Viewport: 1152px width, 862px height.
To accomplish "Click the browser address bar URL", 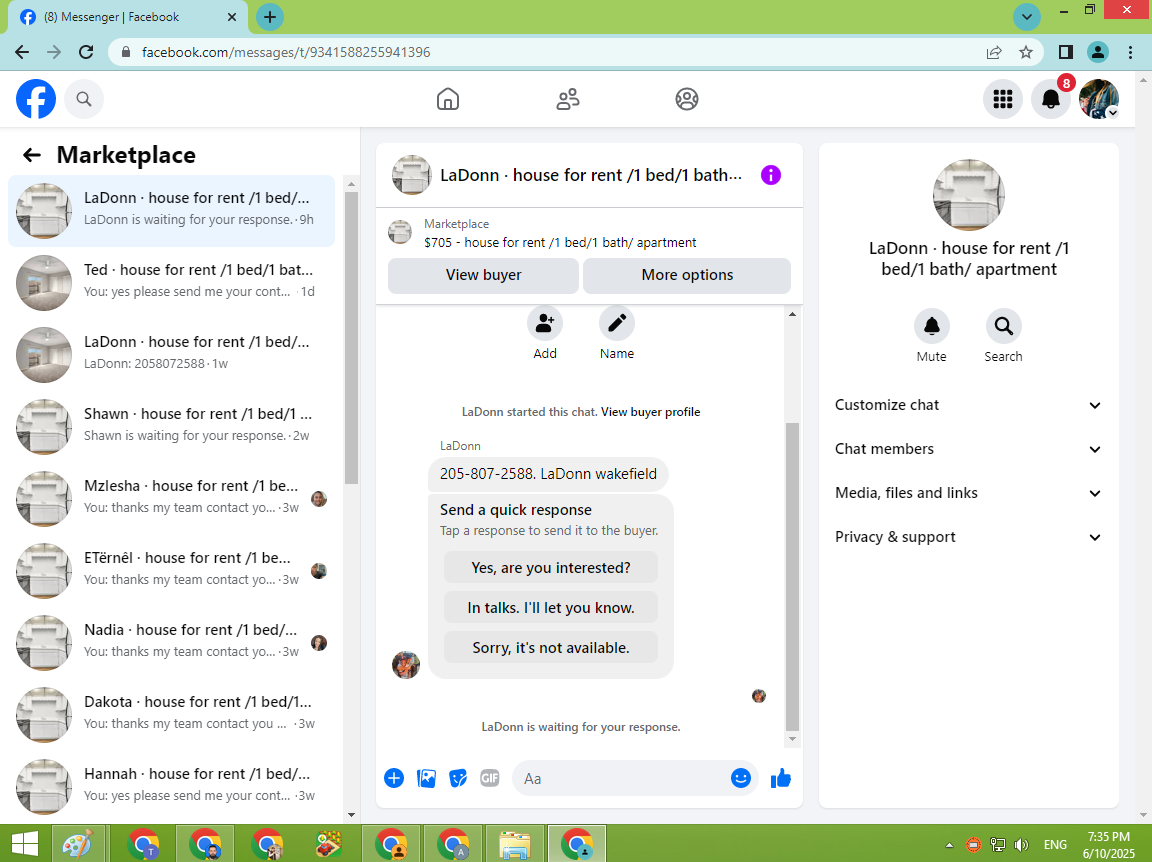I will click(286, 52).
